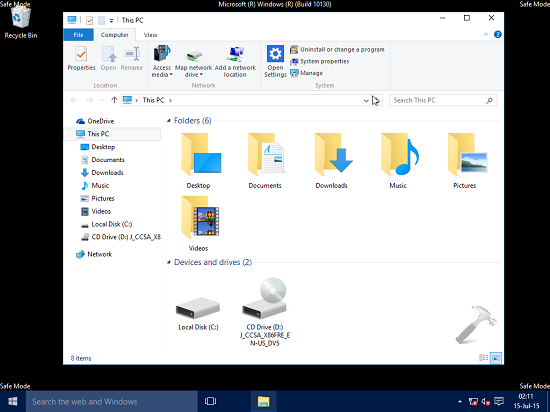Select Downloads in navigation pane

pyautogui.click(x=102, y=173)
